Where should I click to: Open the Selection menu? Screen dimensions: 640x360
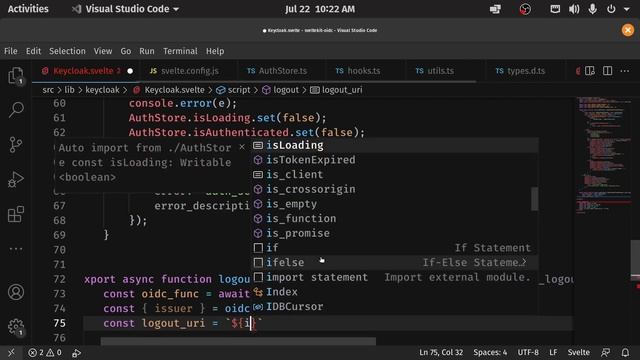tap(67, 51)
